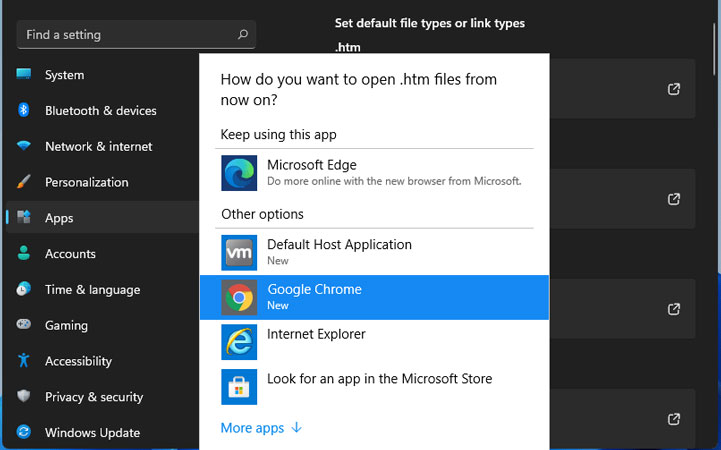The width and height of the screenshot is (721, 450).
Task: Select the Apps category in sidebar
Action: coord(103,218)
